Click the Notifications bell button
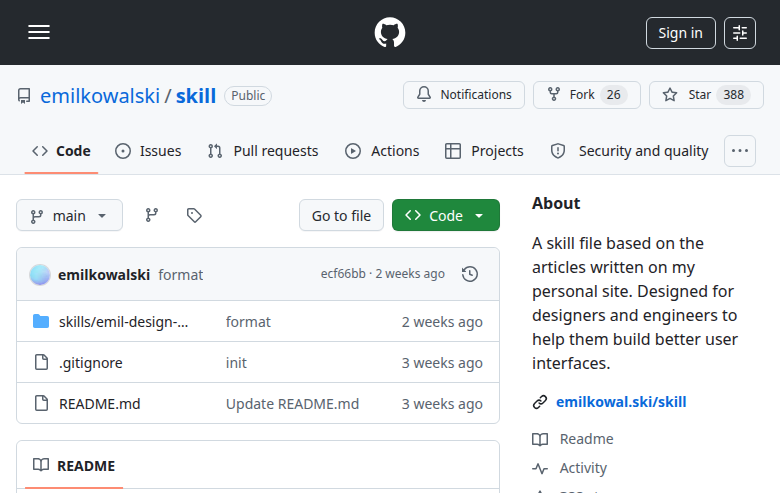 (x=464, y=95)
